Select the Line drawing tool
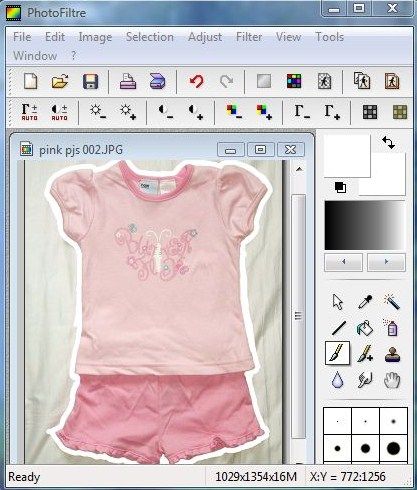The height and width of the screenshot is (490, 417). tap(339, 328)
